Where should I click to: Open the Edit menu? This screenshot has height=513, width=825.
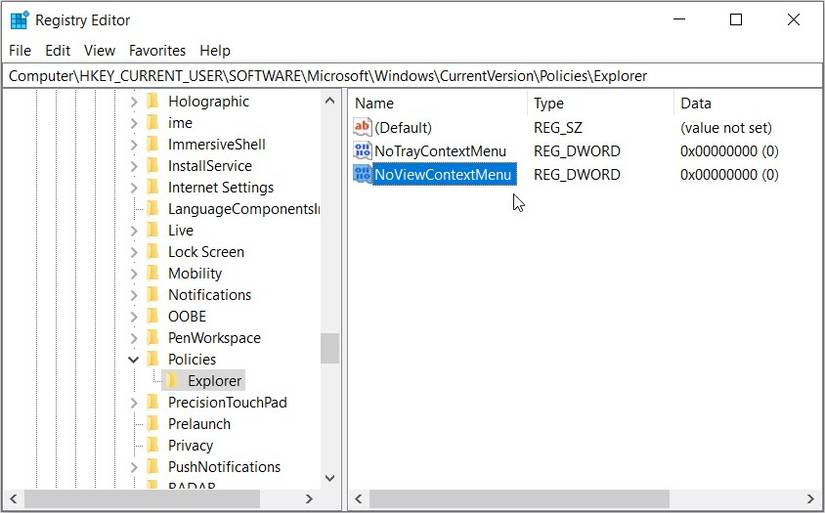[x=58, y=50]
